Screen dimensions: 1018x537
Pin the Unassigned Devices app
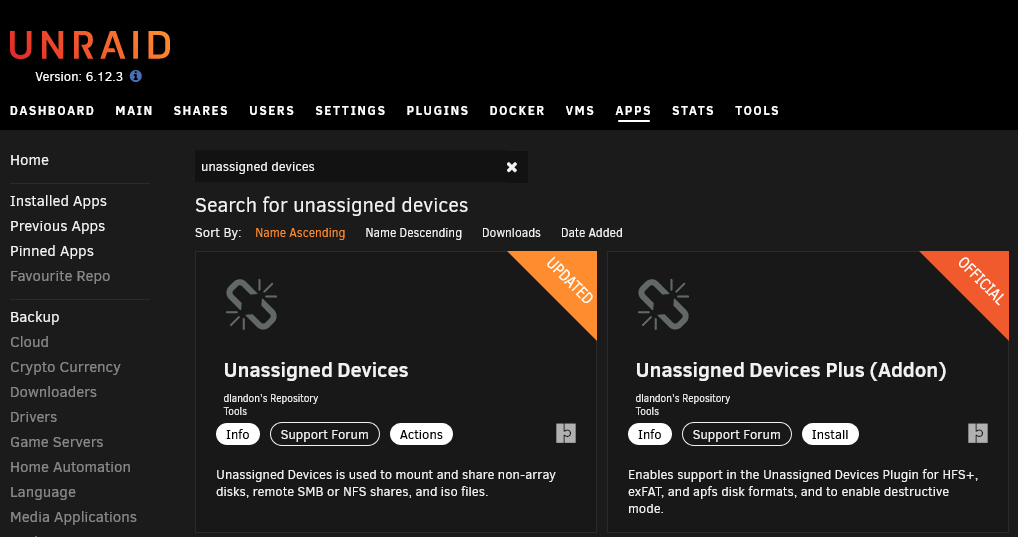(566, 433)
